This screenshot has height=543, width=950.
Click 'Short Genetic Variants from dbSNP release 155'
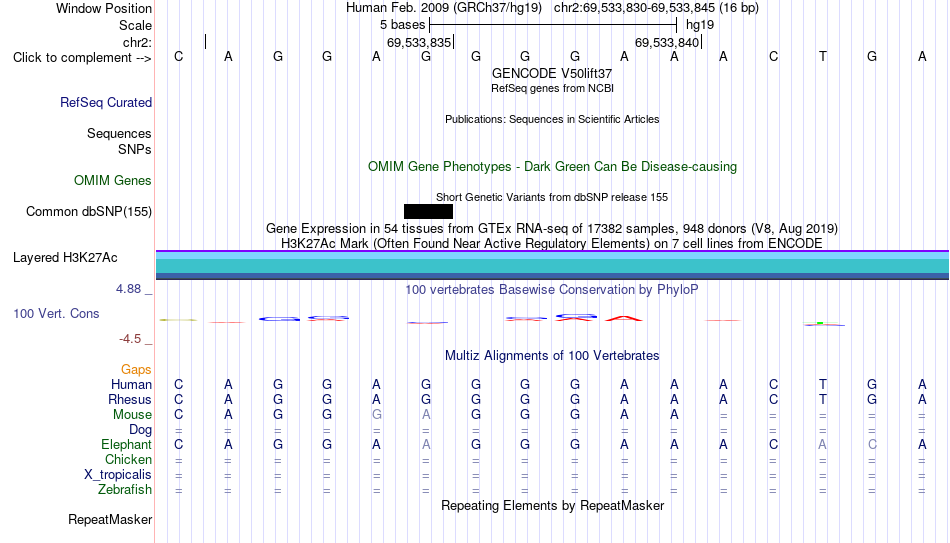(x=552, y=197)
